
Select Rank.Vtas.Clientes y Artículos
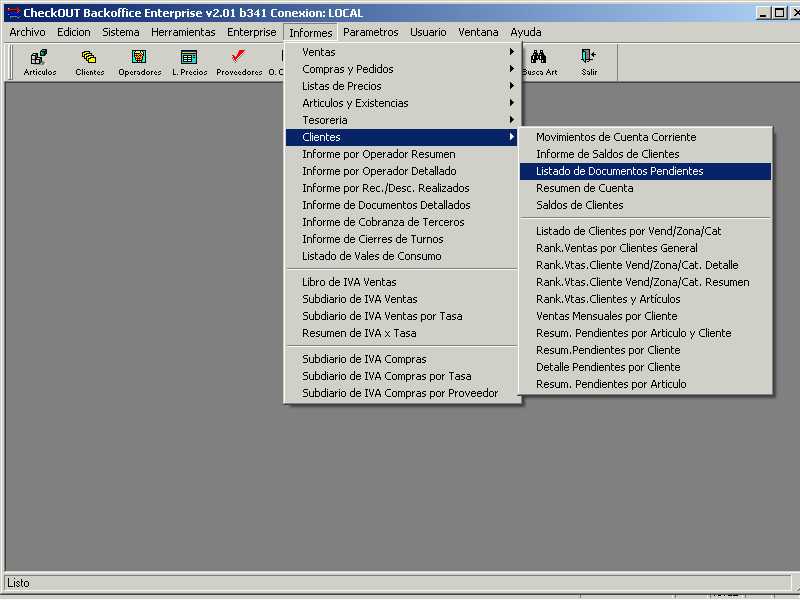pos(645,299)
